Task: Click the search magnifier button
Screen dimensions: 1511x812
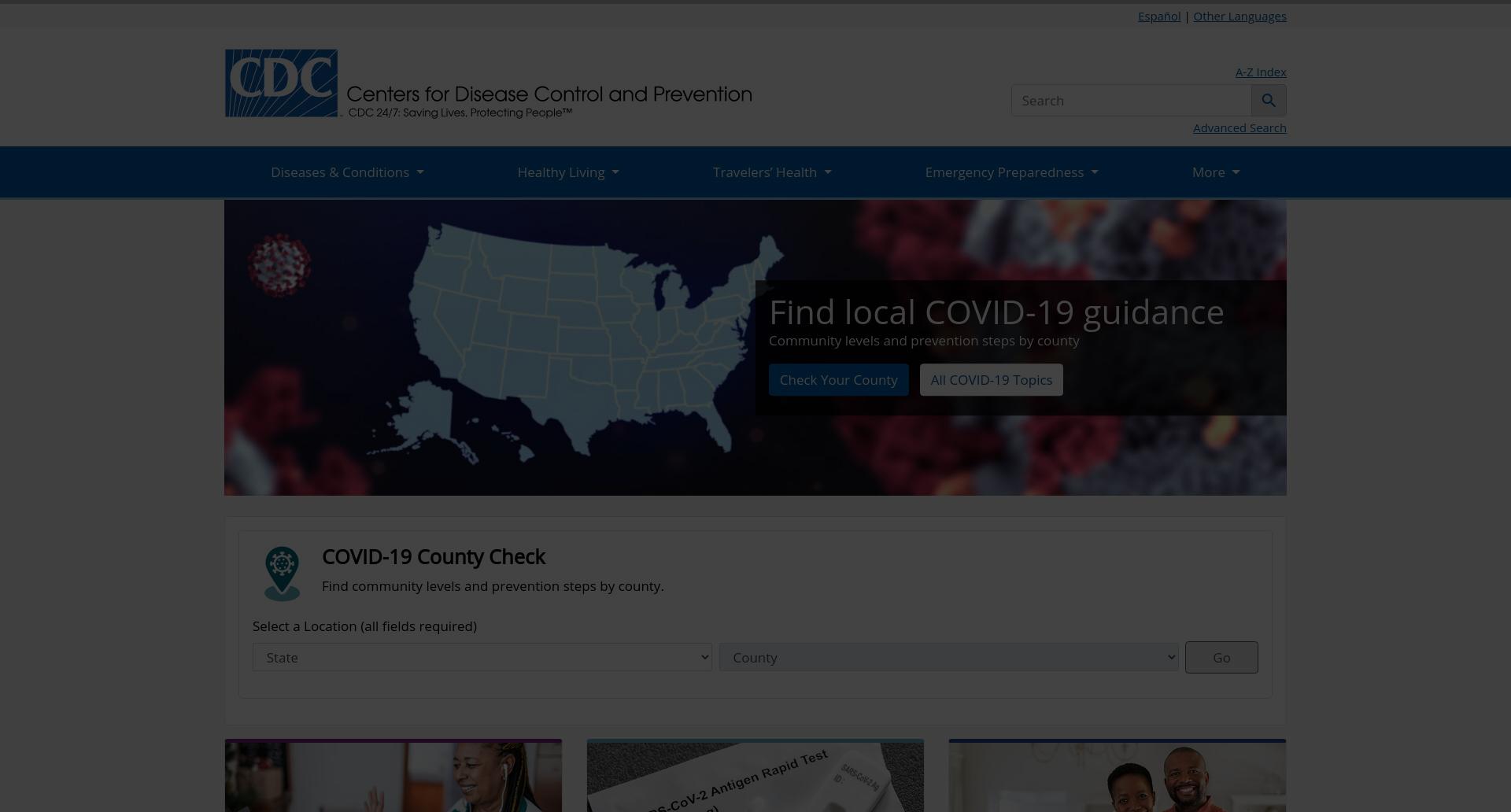Action: pyautogui.click(x=1269, y=101)
